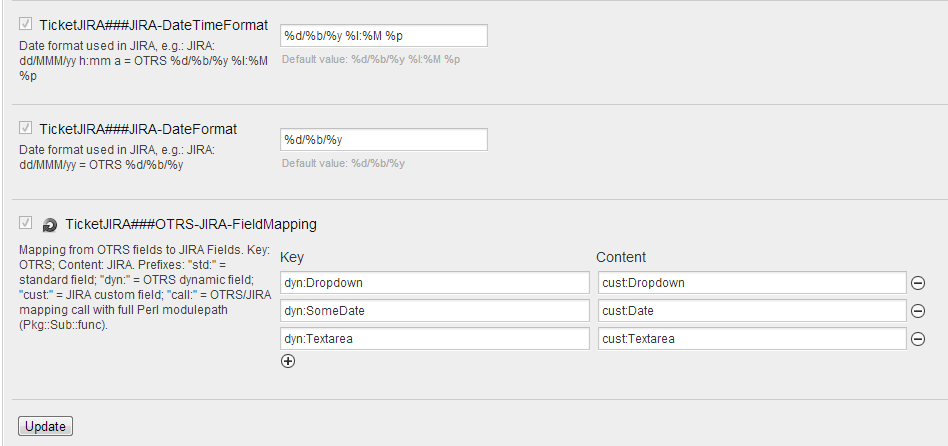Remove the dyn:Dropdown mapping row
This screenshot has height=446, width=948.
pyautogui.click(x=918, y=283)
